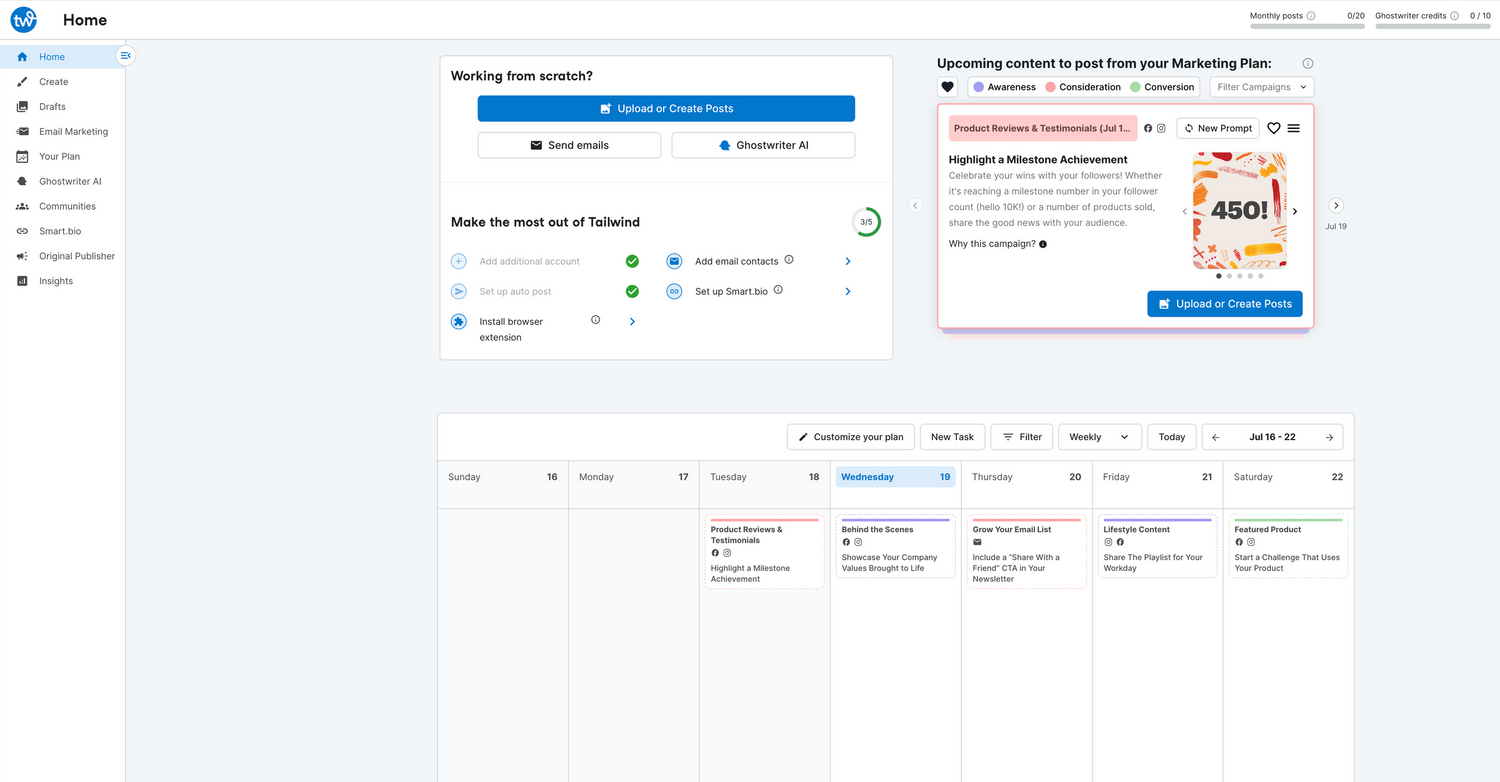Open Product Reviews & Testimonials task on Tuesday
Screen dimensions: 1500x782
pos(765,552)
